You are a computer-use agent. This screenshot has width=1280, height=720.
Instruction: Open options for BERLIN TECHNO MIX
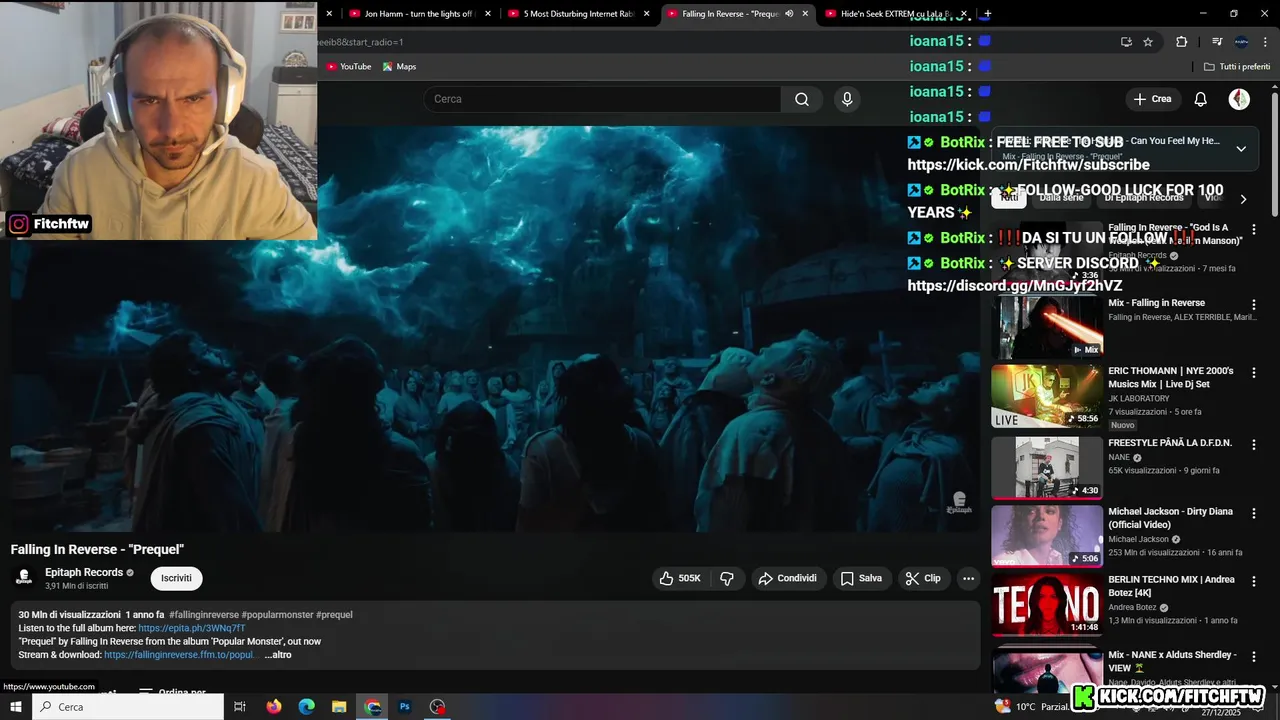[1253, 581]
